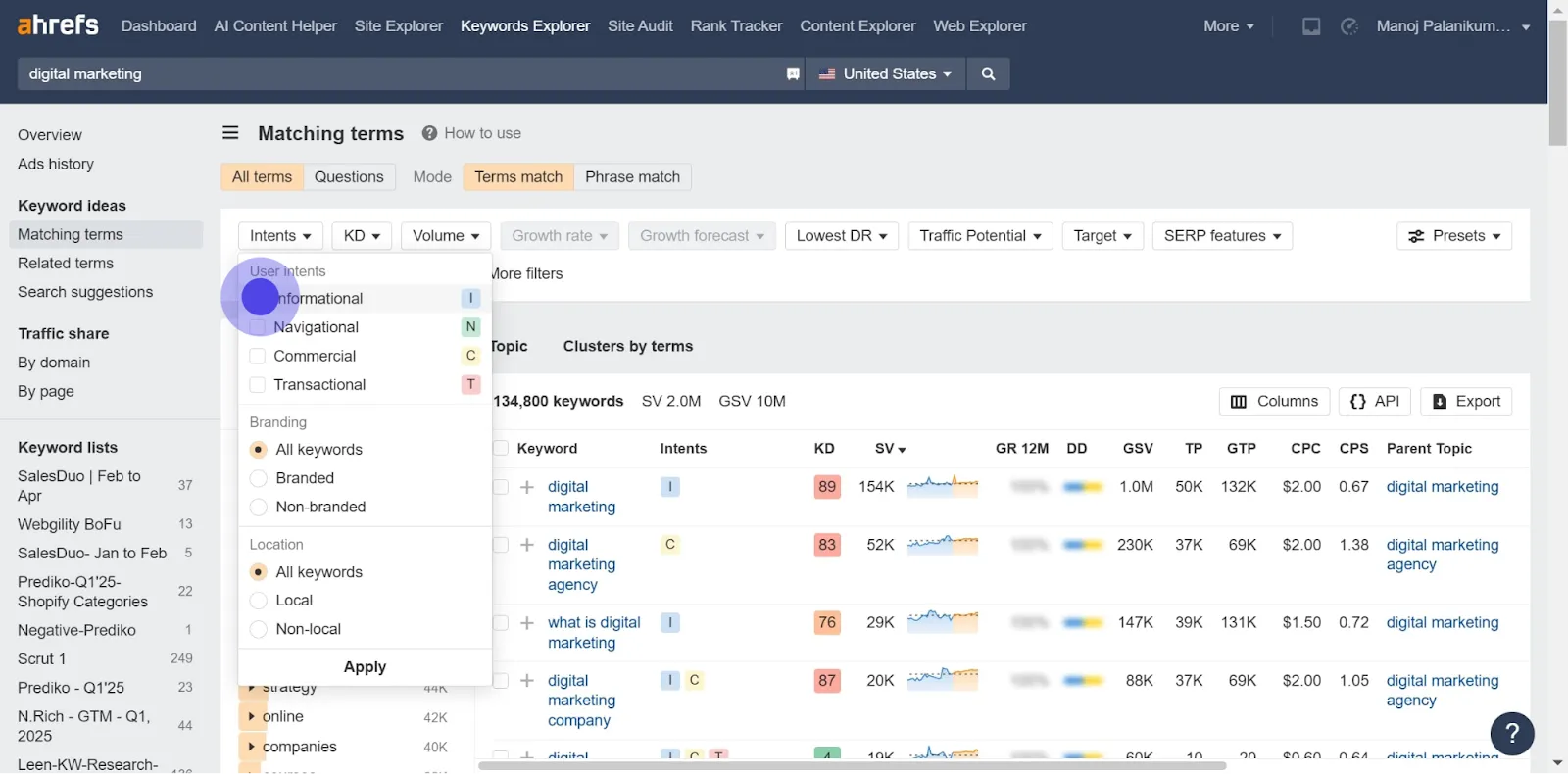This screenshot has height=774, width=1568.
Task: Open Related terms in sidebar
Action: coord(66,264)
